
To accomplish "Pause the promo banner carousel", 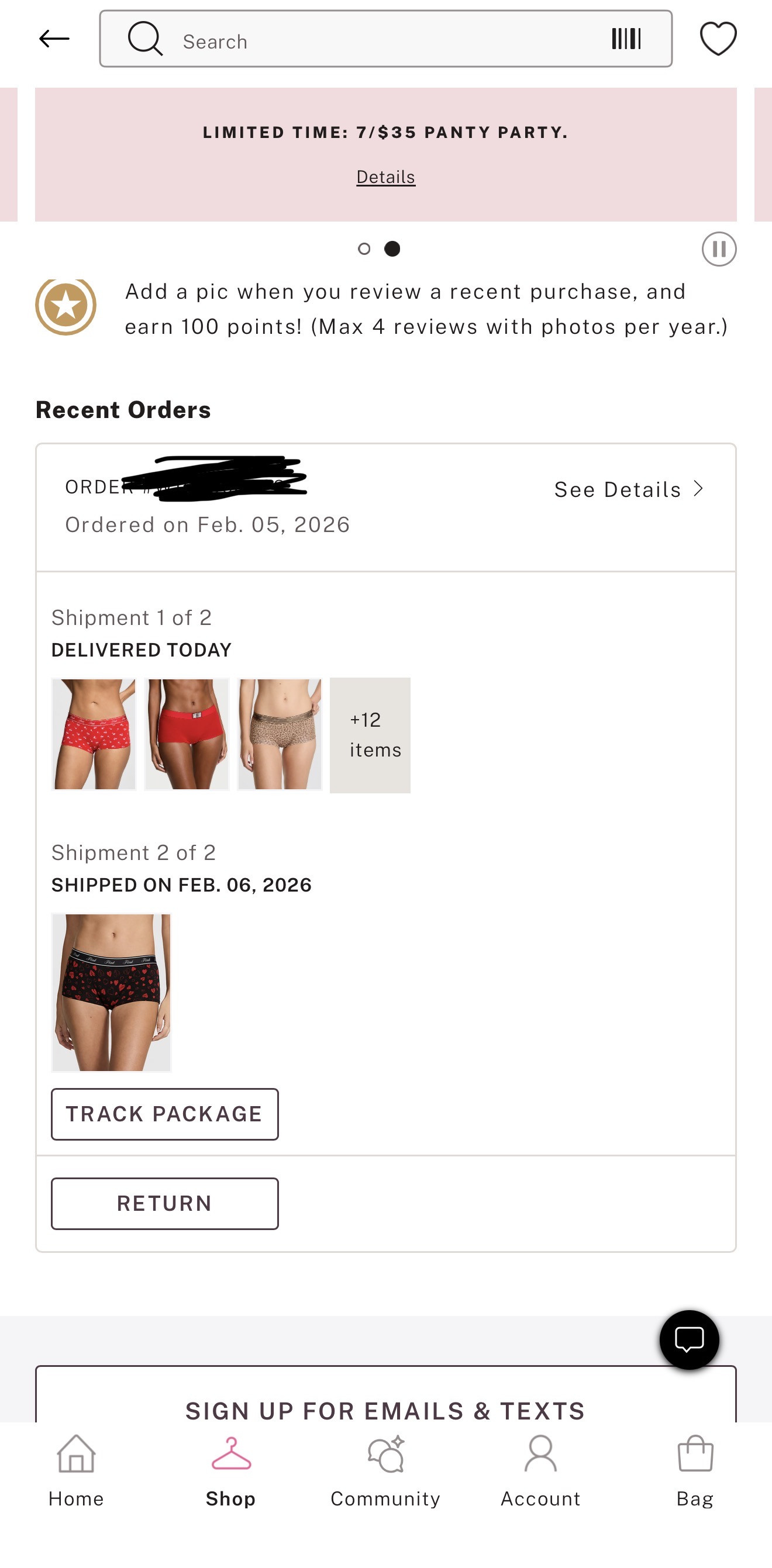I will pyautogui.click(x=719, y=249).
